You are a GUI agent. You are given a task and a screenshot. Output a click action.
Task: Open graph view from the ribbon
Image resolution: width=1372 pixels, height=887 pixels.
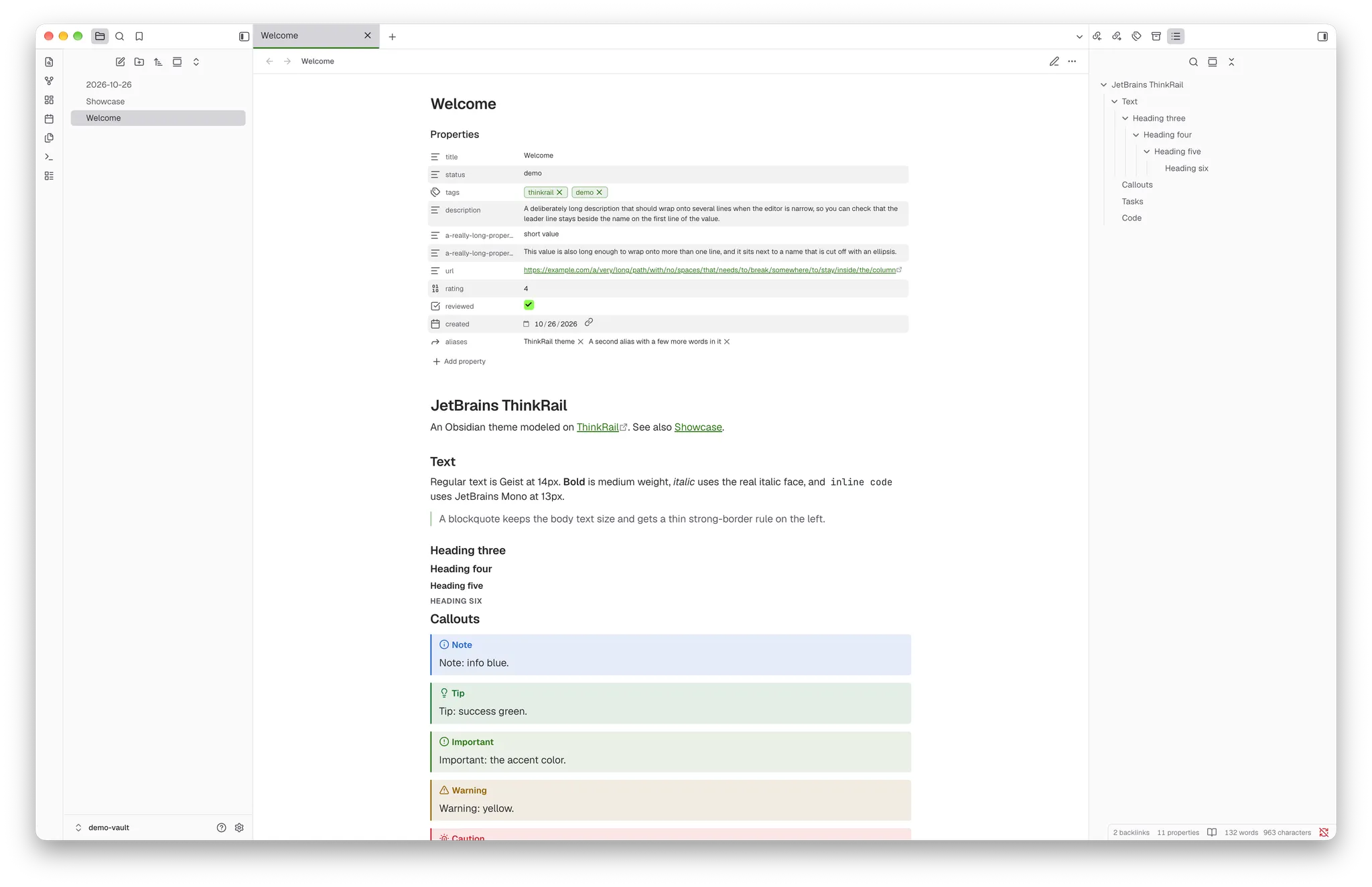pyautogui.click(x=49, y=81)
